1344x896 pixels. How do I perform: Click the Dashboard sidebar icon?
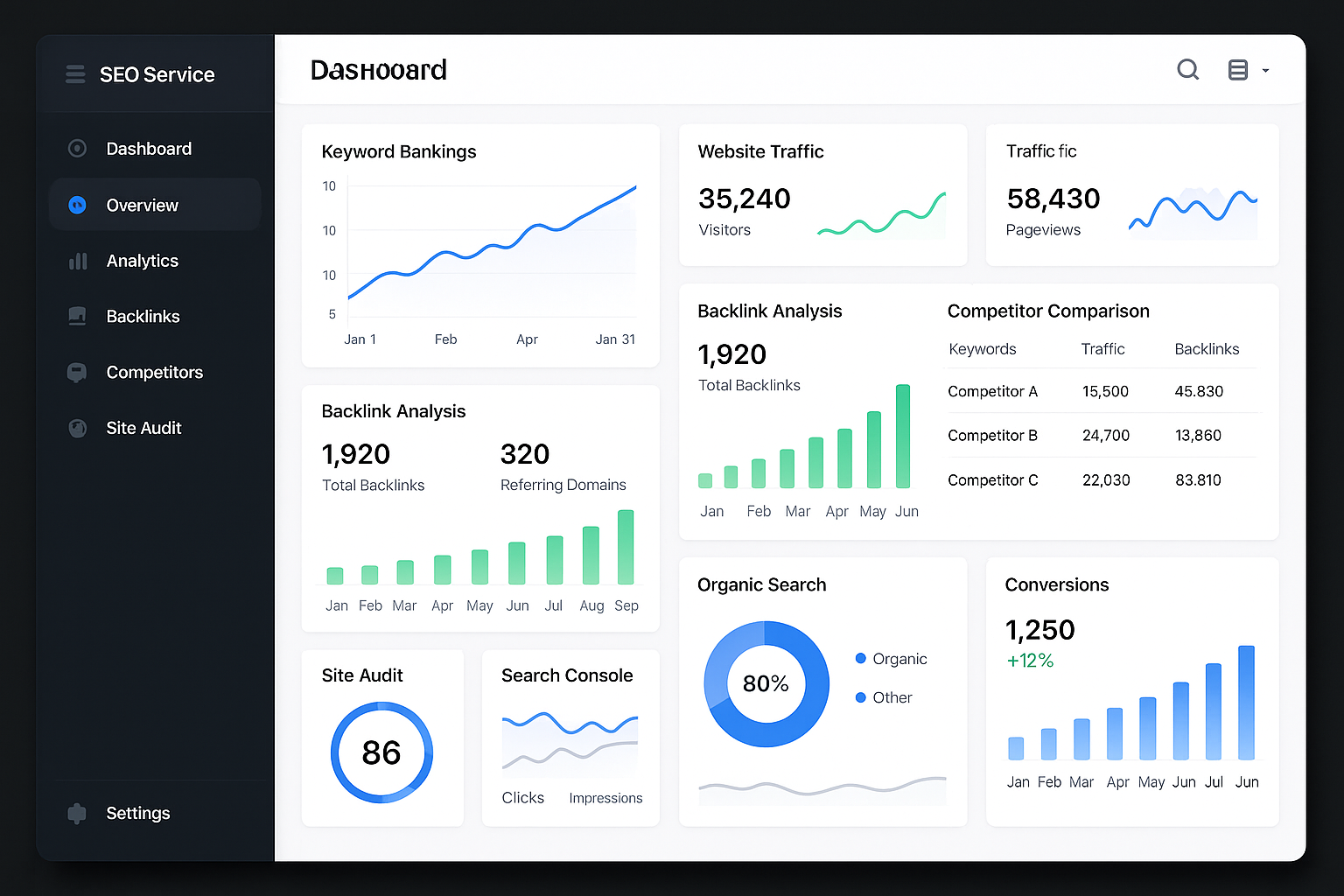pos(77,149)
